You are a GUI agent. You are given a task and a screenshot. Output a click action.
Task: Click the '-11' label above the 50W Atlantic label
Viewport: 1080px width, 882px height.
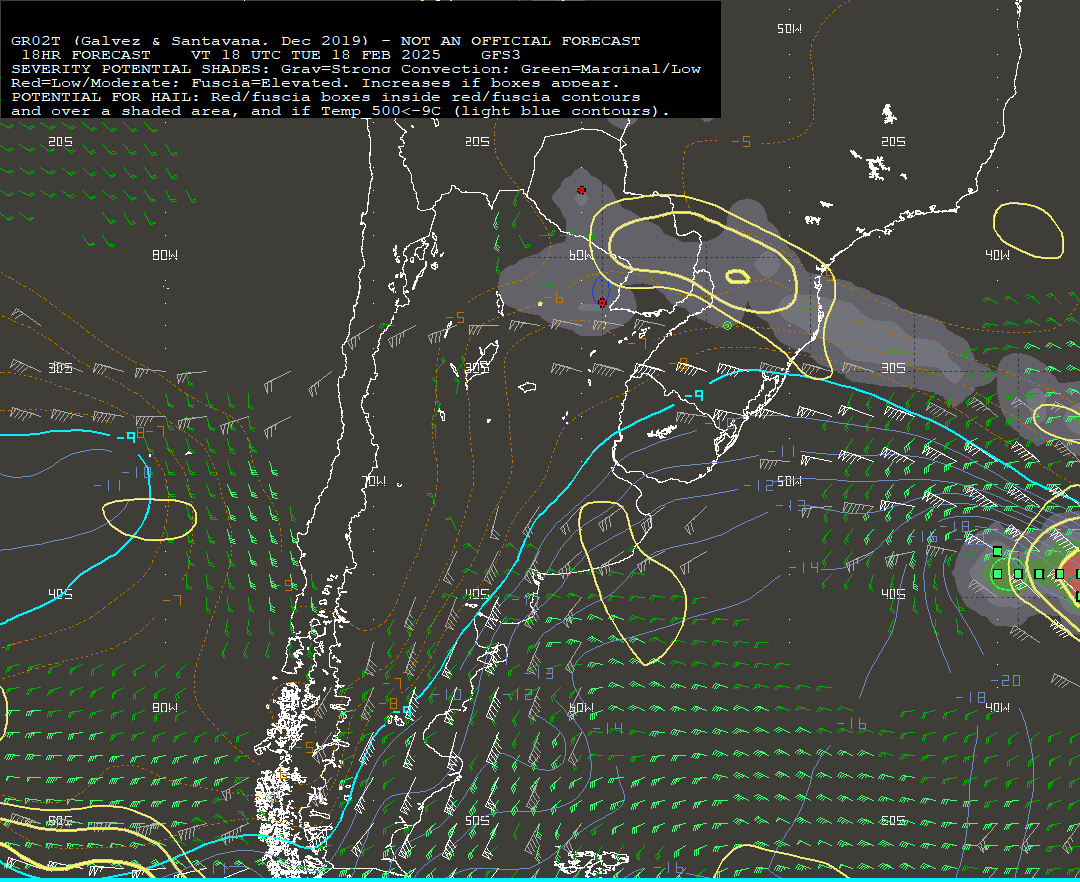tap(782, 452)
